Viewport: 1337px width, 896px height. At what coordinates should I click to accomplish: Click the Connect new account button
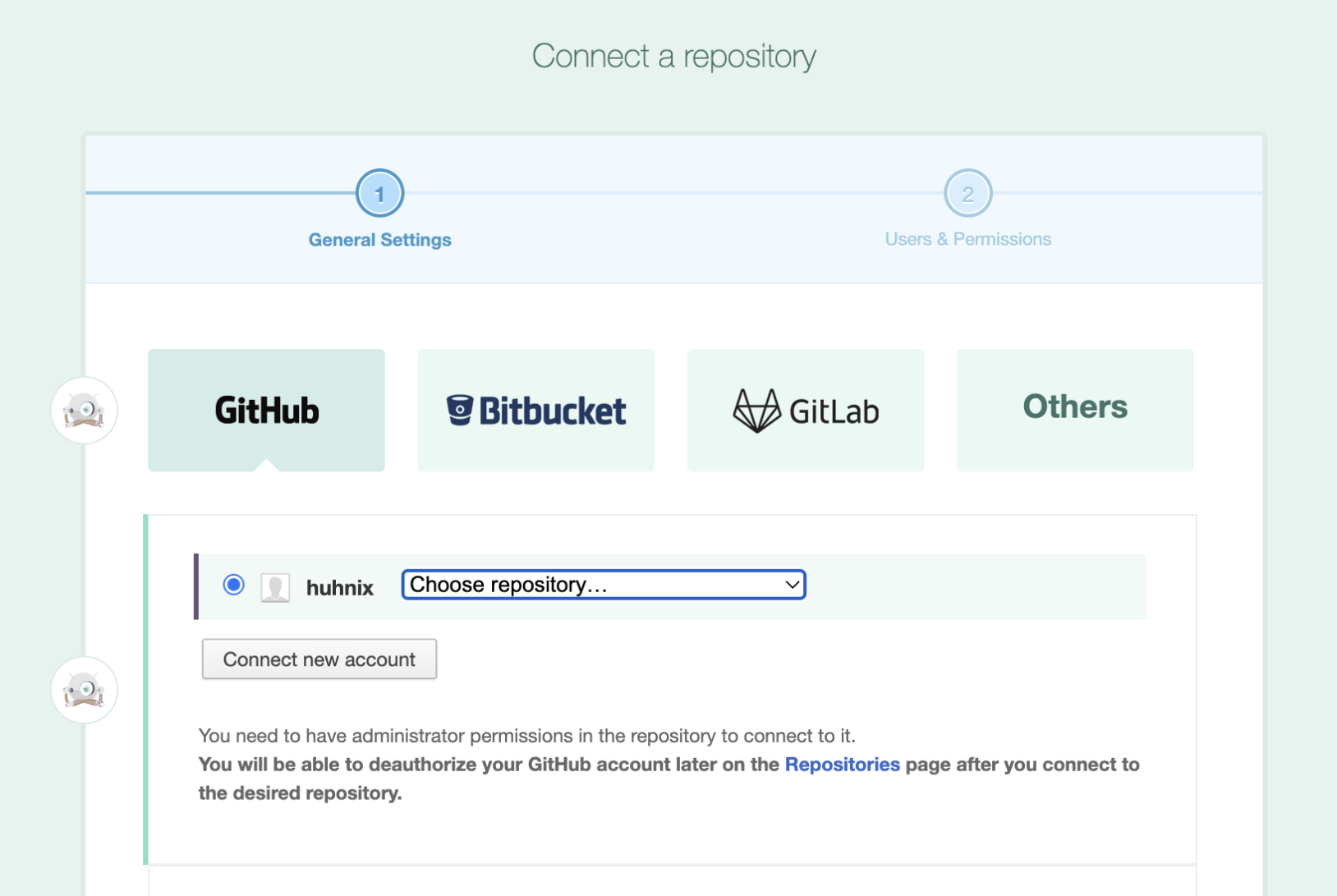[319, 659]
